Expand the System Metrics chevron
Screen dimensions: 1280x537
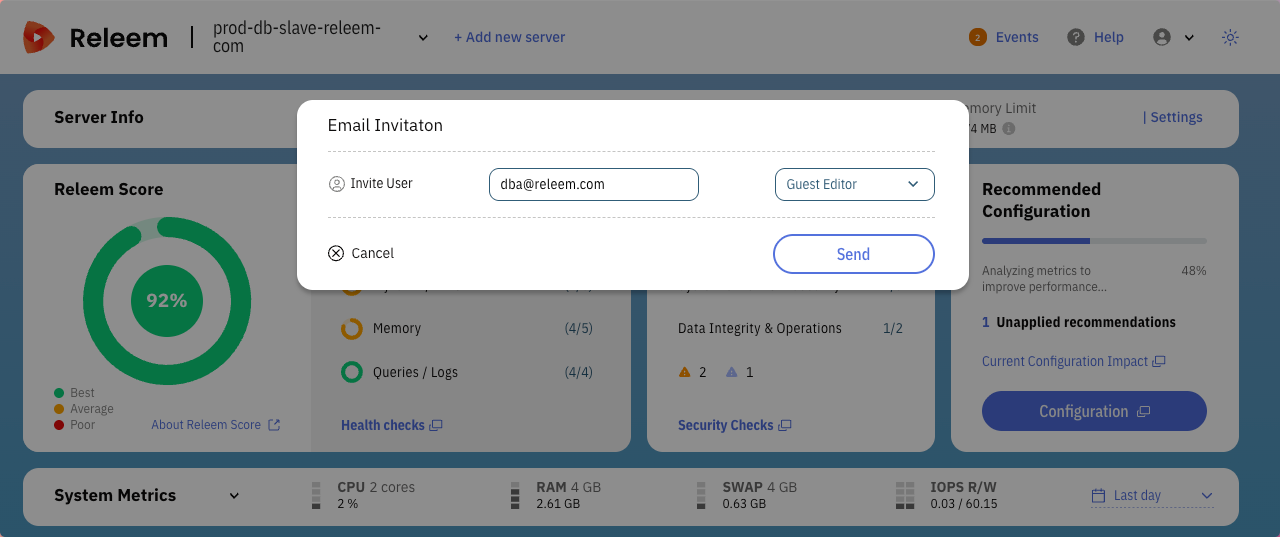tap(234, 496)
